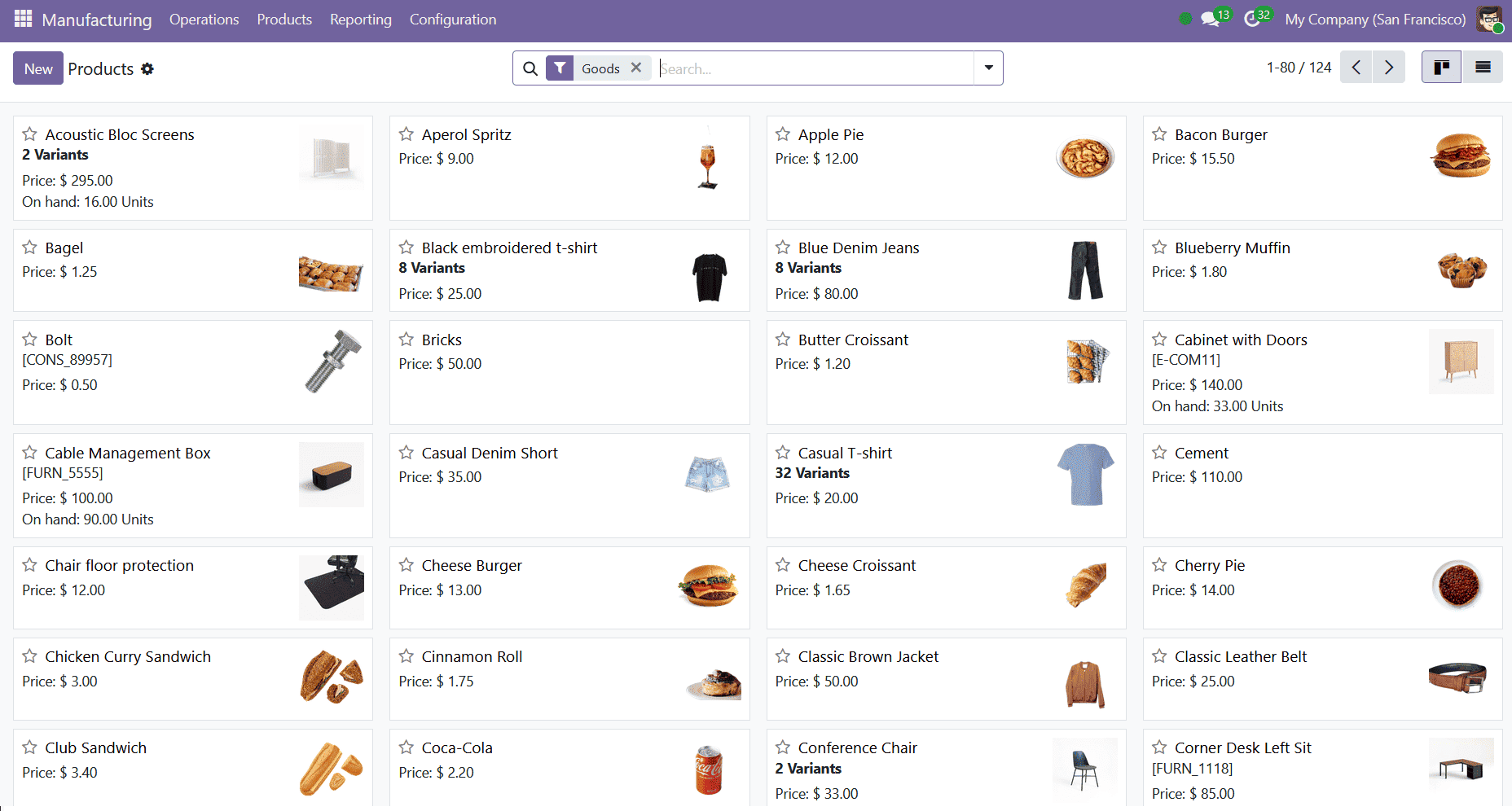
Task: Star the Classic Leather Belt
Action: [x=1159, y=655]
